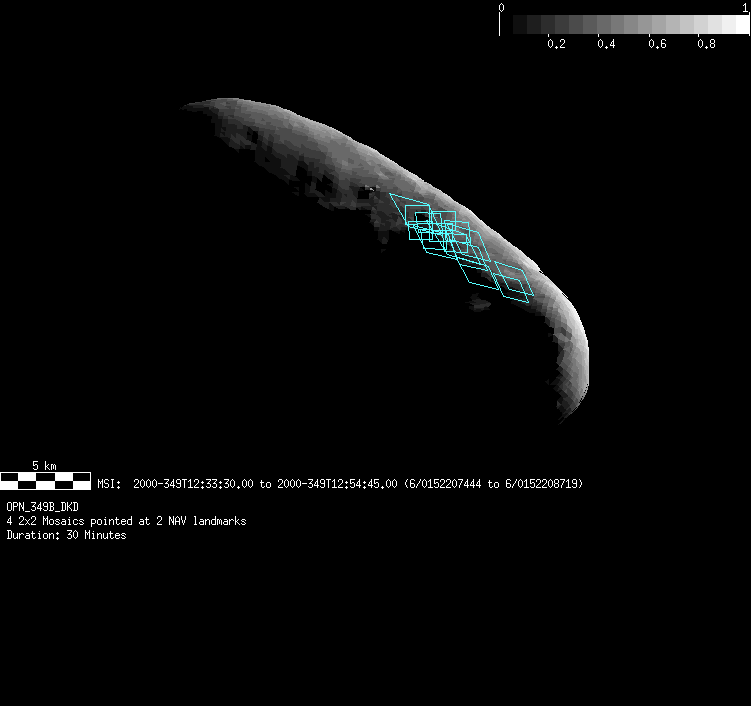
Task: Click the 5 km scale label
Action: click(44, 466)
